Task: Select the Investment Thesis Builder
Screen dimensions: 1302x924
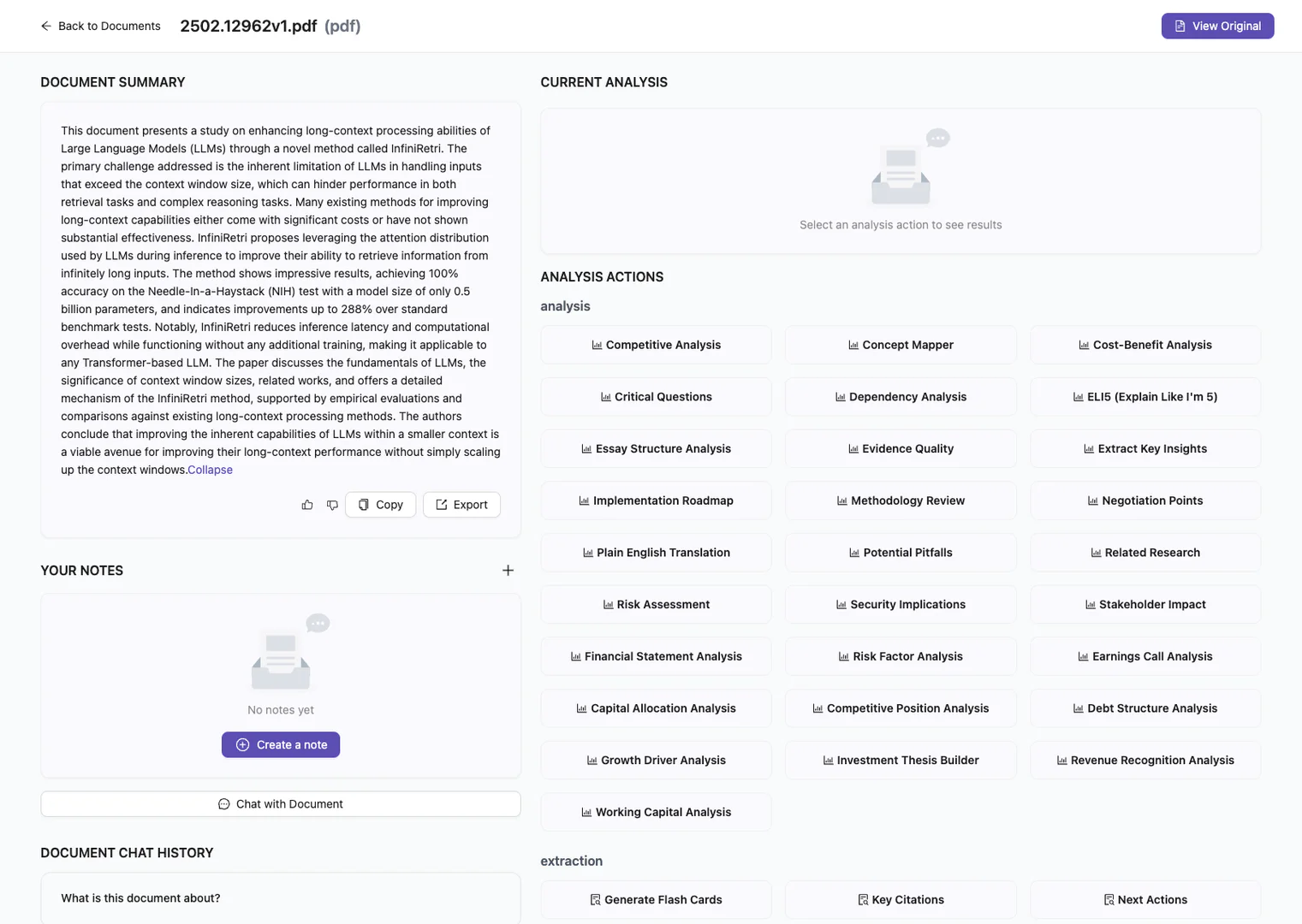Action: point(901,760)
